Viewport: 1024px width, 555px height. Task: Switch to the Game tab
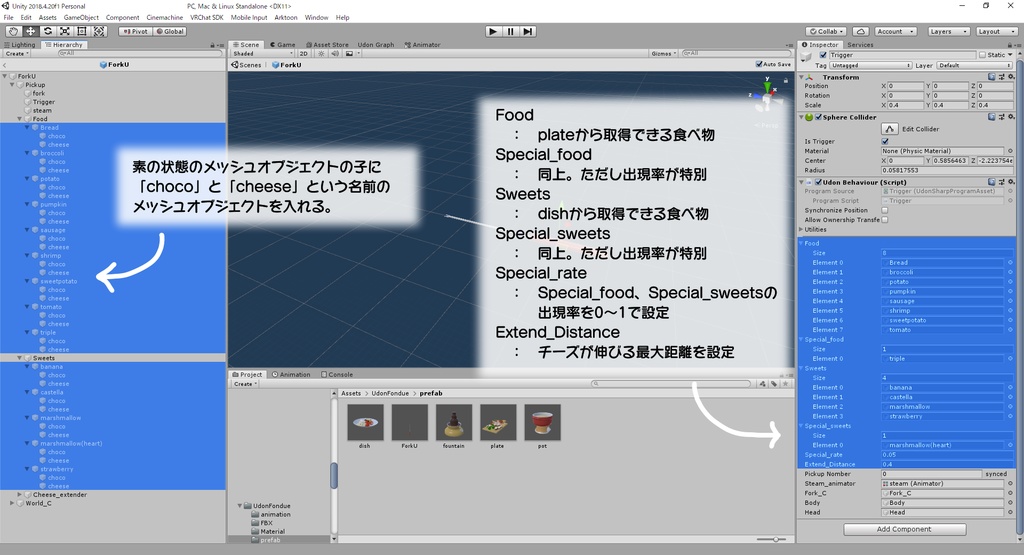[283, 44]
